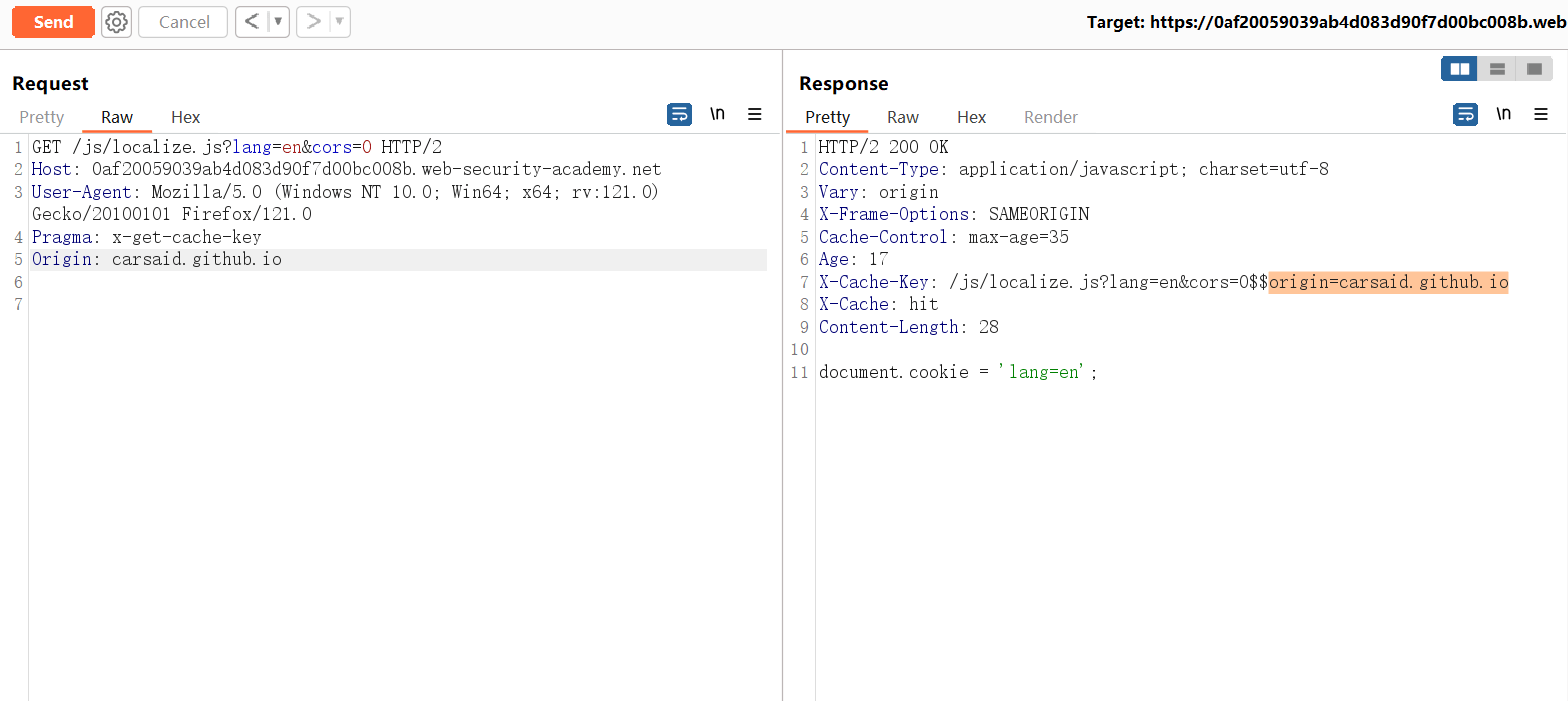Open Request panel hamburger options menu
The image size is (1568, 701).
click(x=755, y=114)
